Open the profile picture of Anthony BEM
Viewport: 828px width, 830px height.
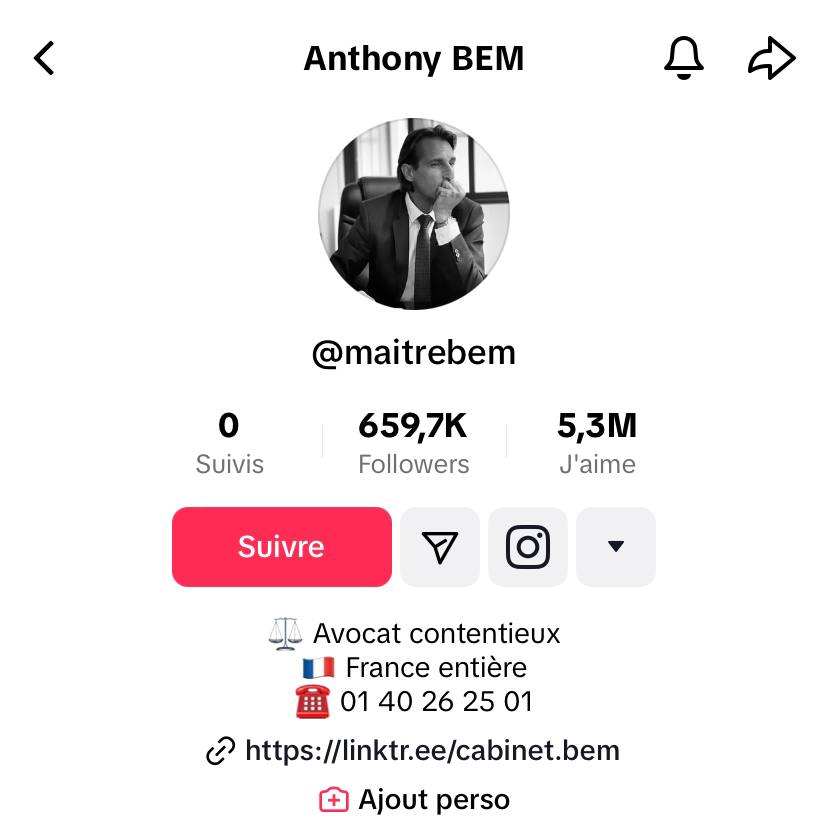414,213
